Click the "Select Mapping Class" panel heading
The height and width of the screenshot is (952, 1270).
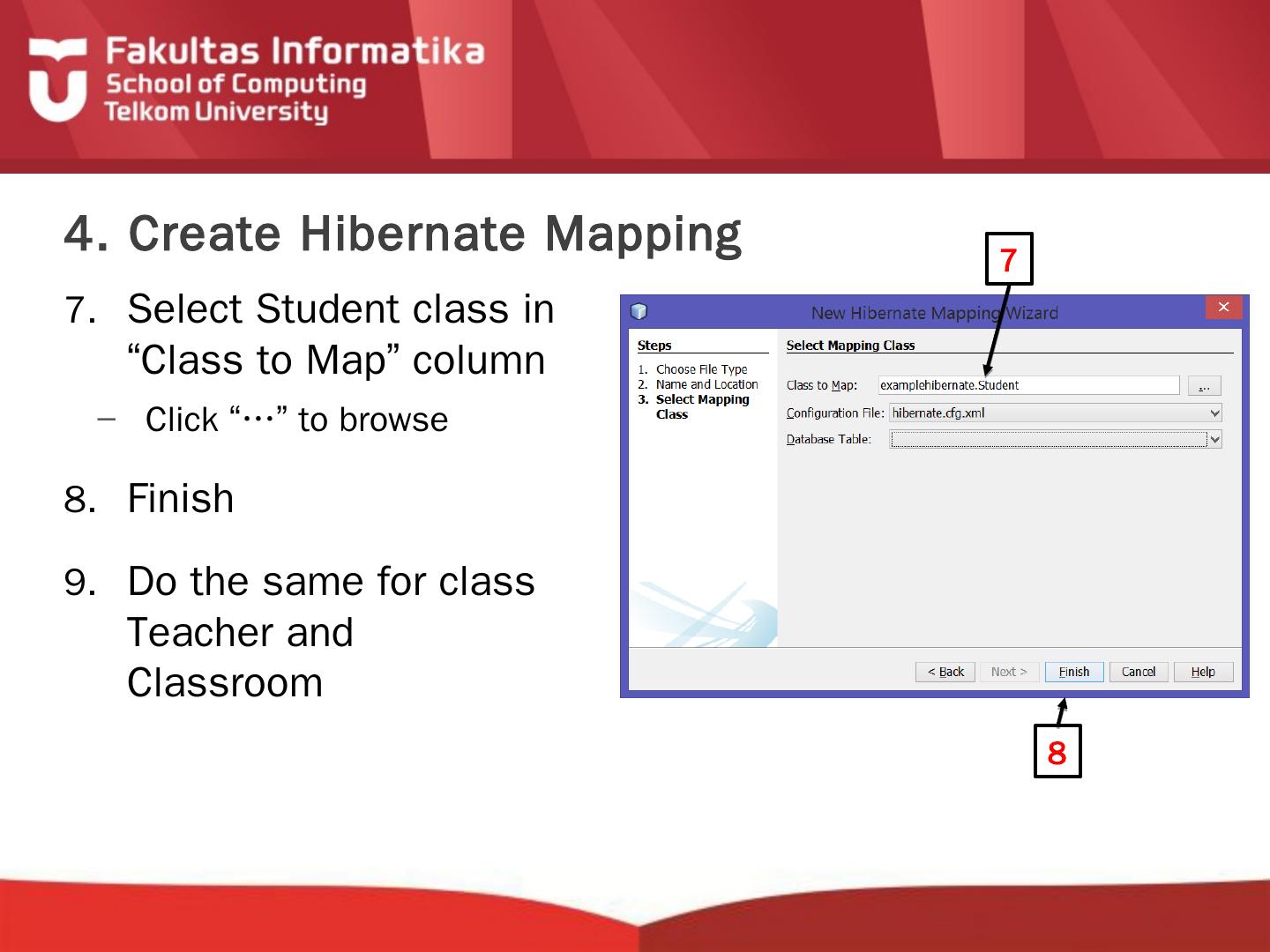click(x=850, y=346)
